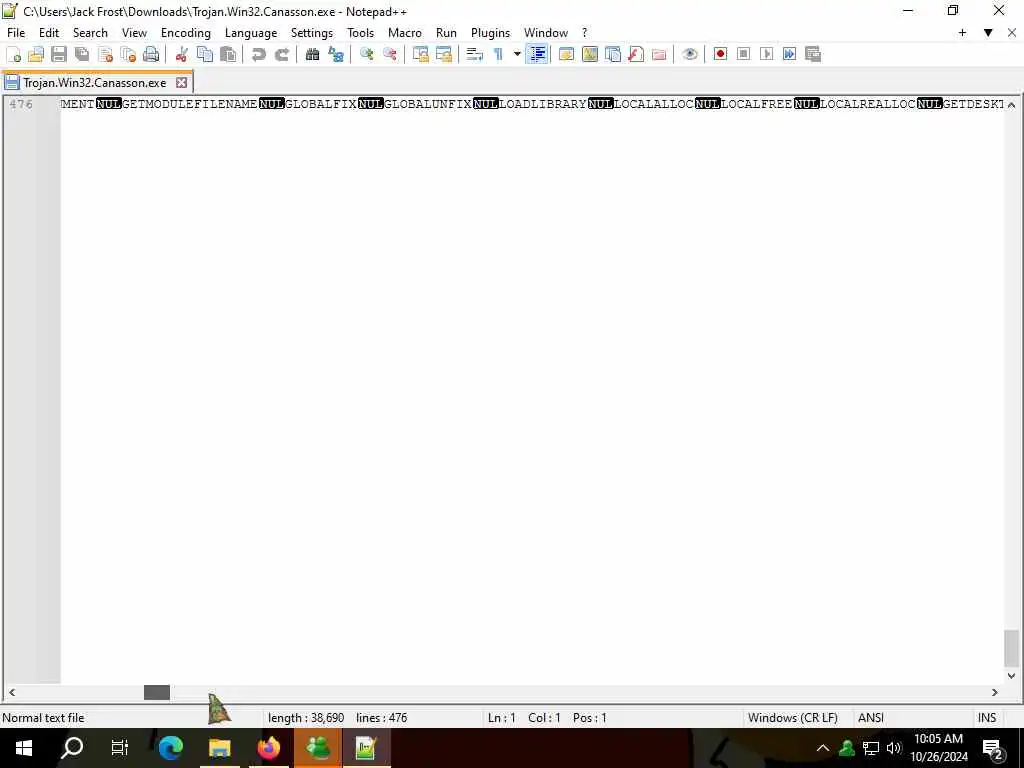This screenshot has height=768, width=1024.
Task: Click Run macro multiple times icon
Action: (790, 54)
